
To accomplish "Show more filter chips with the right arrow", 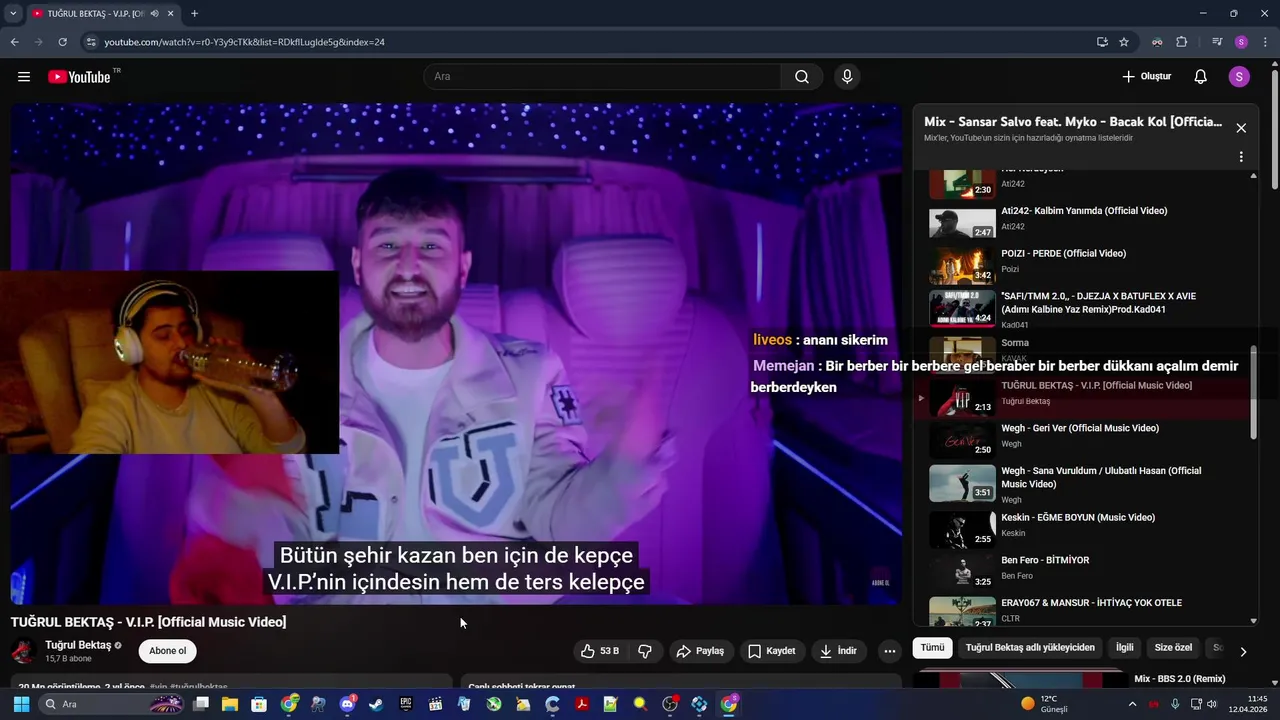I will coord(1243,651).
